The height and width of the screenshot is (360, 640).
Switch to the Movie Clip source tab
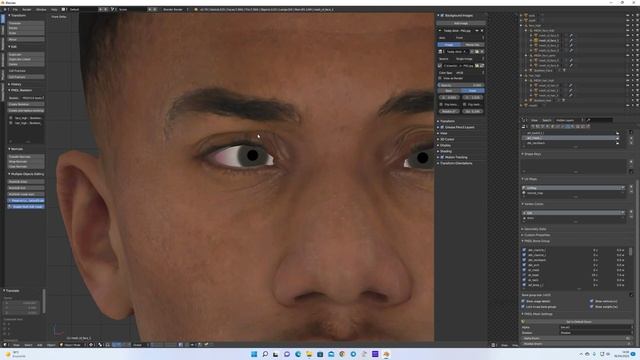[472, 44]
